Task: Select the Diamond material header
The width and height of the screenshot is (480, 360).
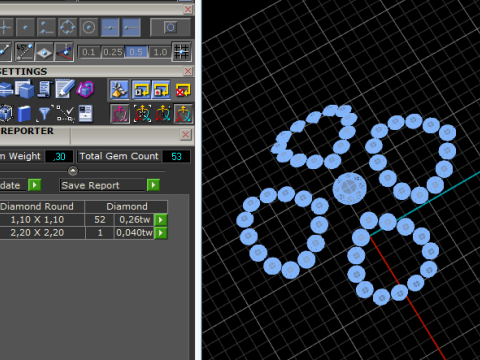Action: [x=126, y=207]
